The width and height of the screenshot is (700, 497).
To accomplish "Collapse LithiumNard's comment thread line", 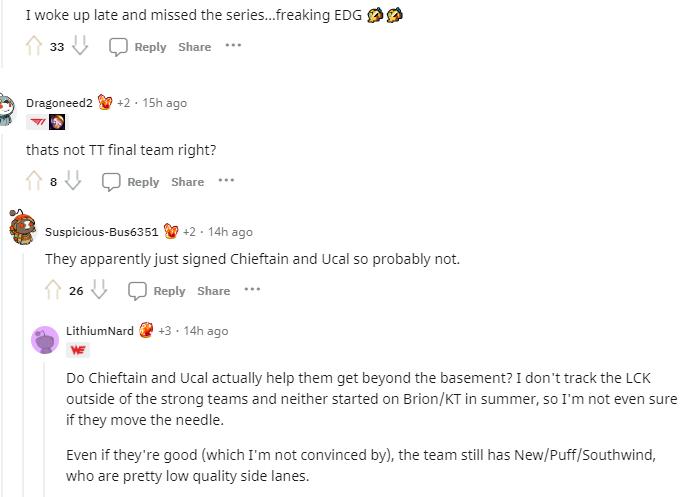I will (x=44, y=429).
